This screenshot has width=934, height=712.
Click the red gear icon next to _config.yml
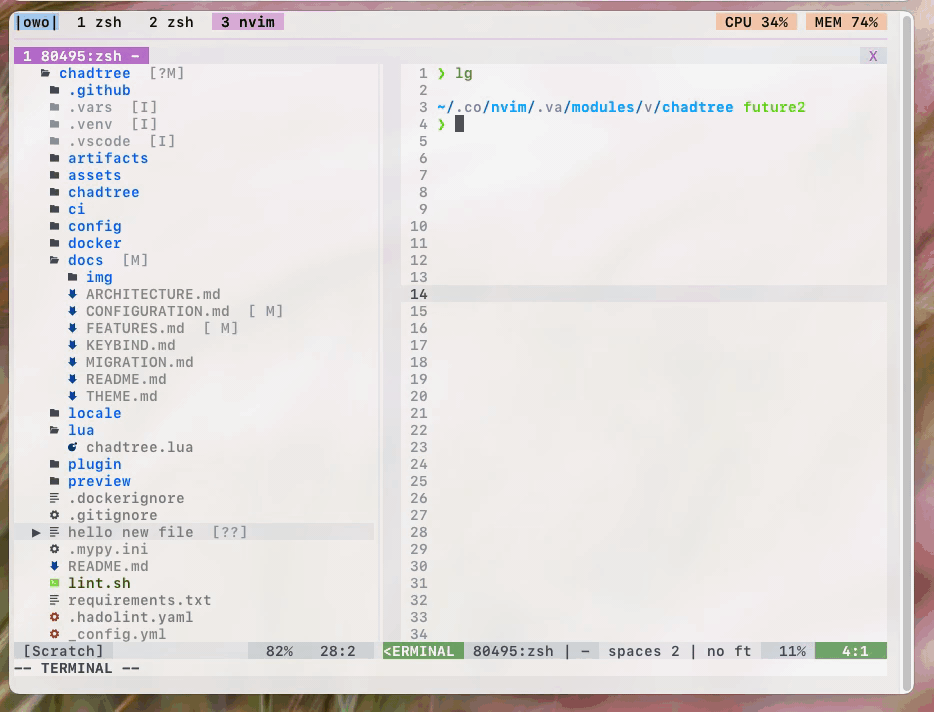pos(55,634)
